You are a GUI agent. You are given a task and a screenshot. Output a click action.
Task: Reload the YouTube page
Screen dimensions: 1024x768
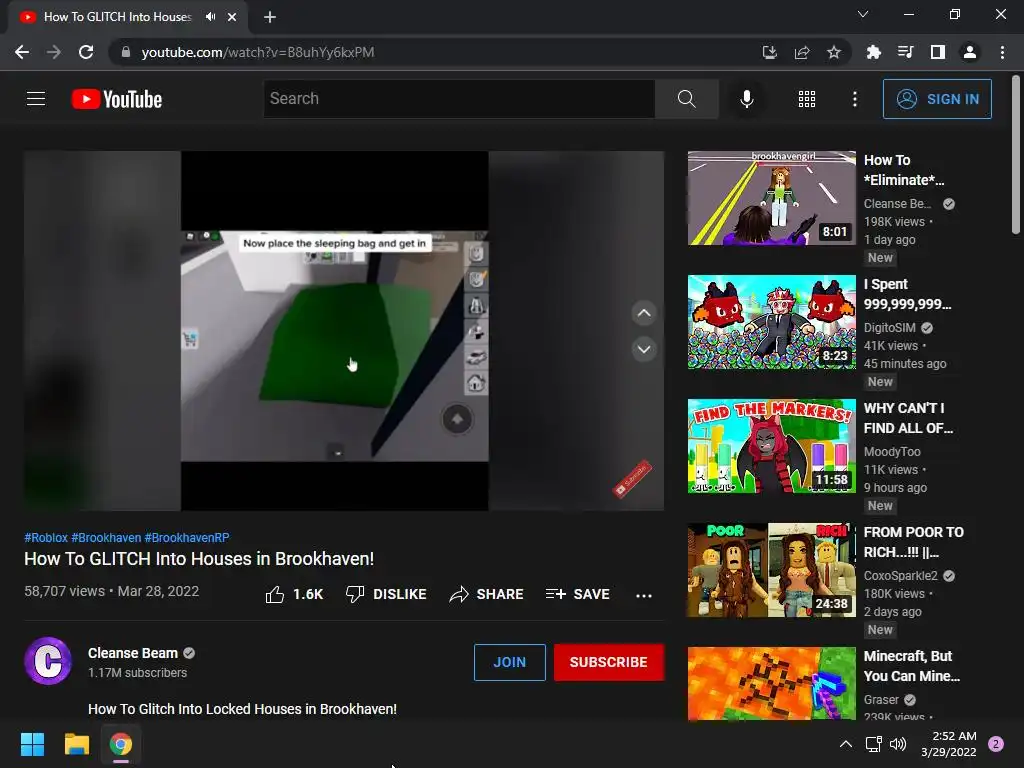click(86, 52)
